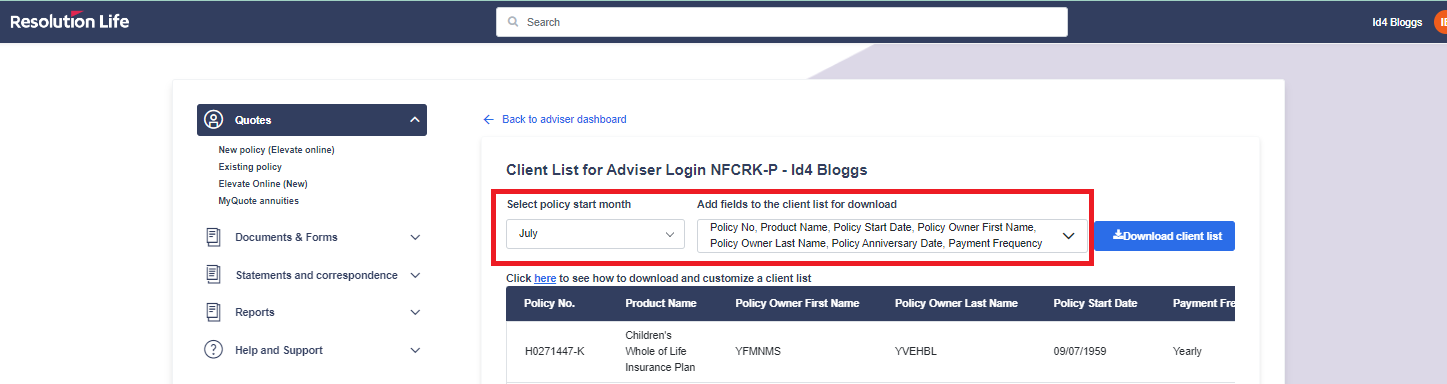Open New policy (Elevate online)

coord(276,150)
